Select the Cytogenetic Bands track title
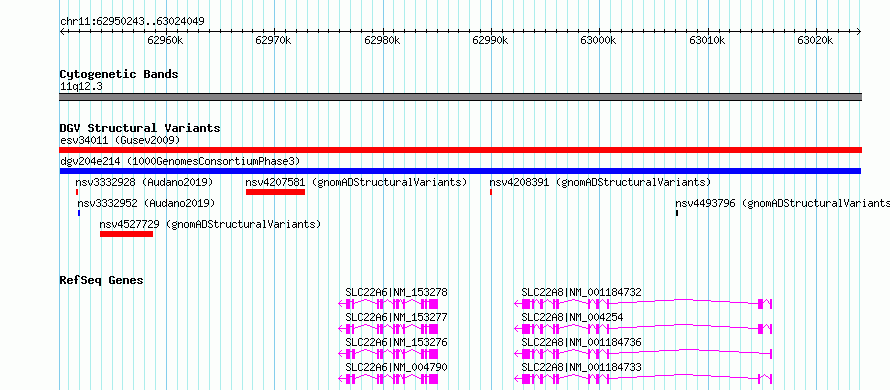The image size is (890, 390). pyautogui.click(x=119, y=74)
